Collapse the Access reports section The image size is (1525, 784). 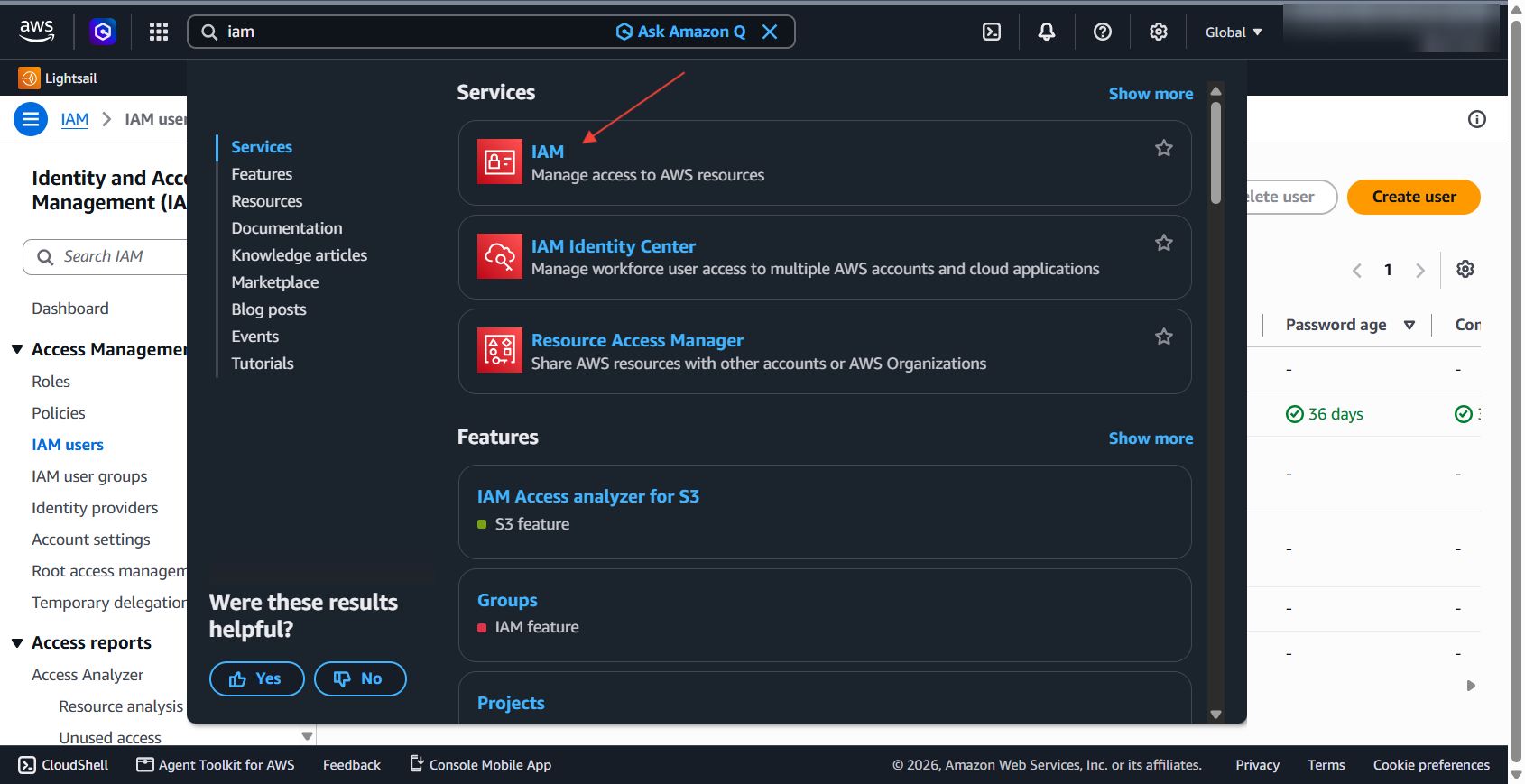[x=17, y=643]
